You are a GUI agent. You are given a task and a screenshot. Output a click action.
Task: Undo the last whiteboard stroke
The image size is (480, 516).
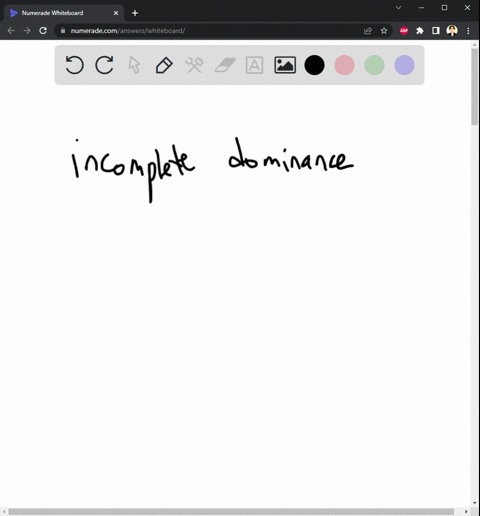(x=74, y=65)
